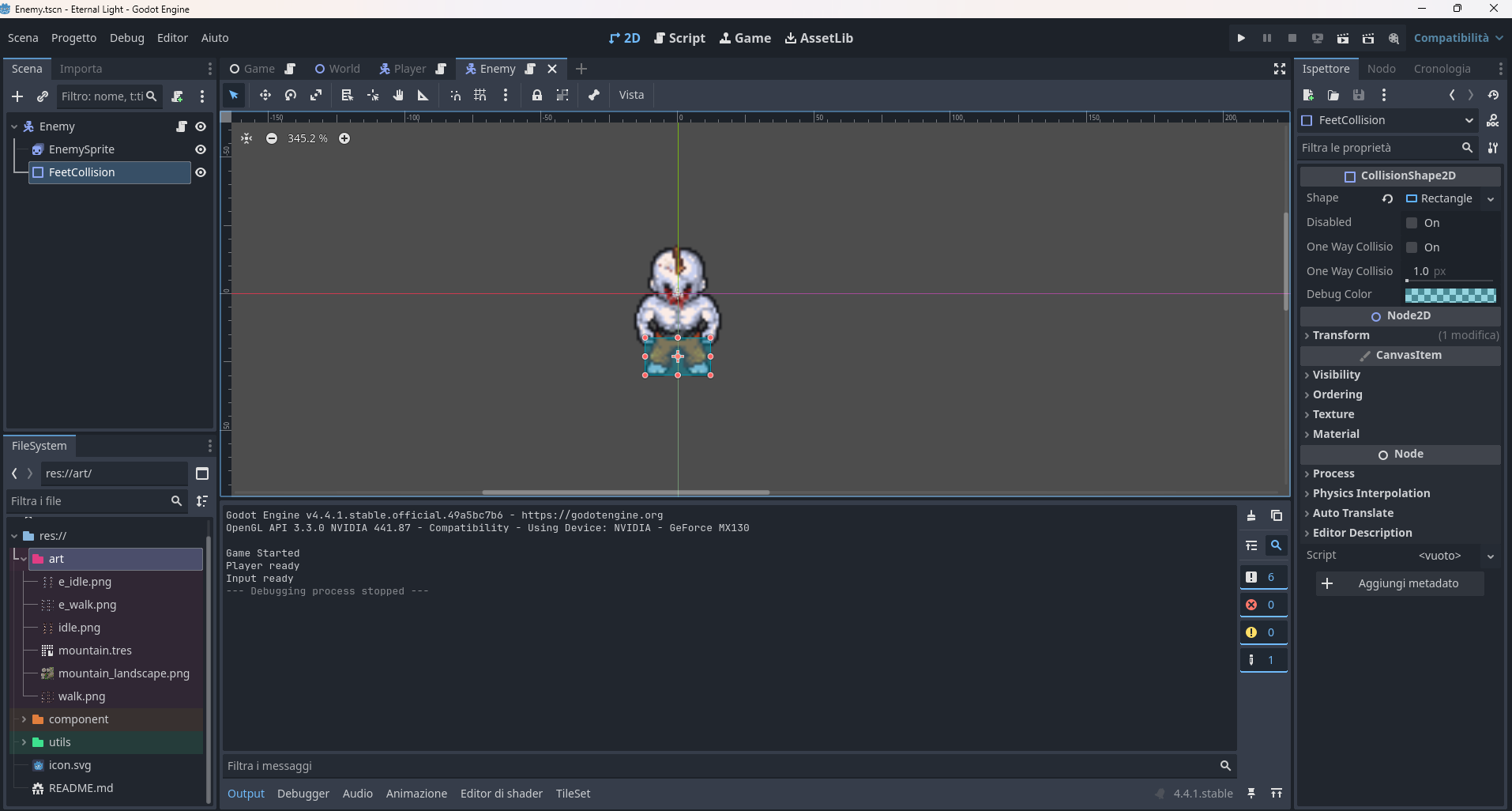Run a specific scene
This screenshot has width=1512, height=811.
pyautogui.click(x=1368, y=38)
